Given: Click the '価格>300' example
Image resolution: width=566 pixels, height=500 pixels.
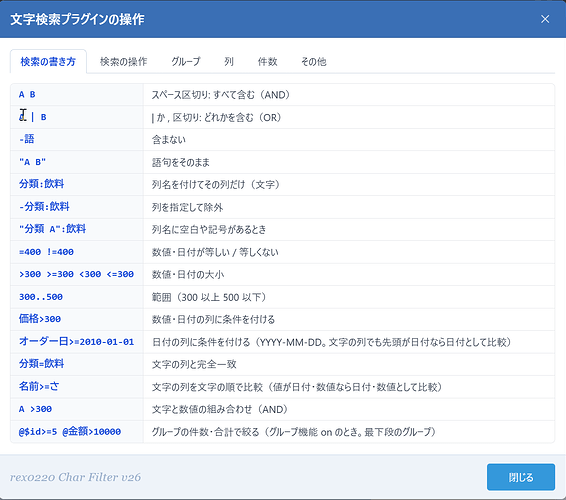Looking at the screenshot, I should click(x=40, y=319).
